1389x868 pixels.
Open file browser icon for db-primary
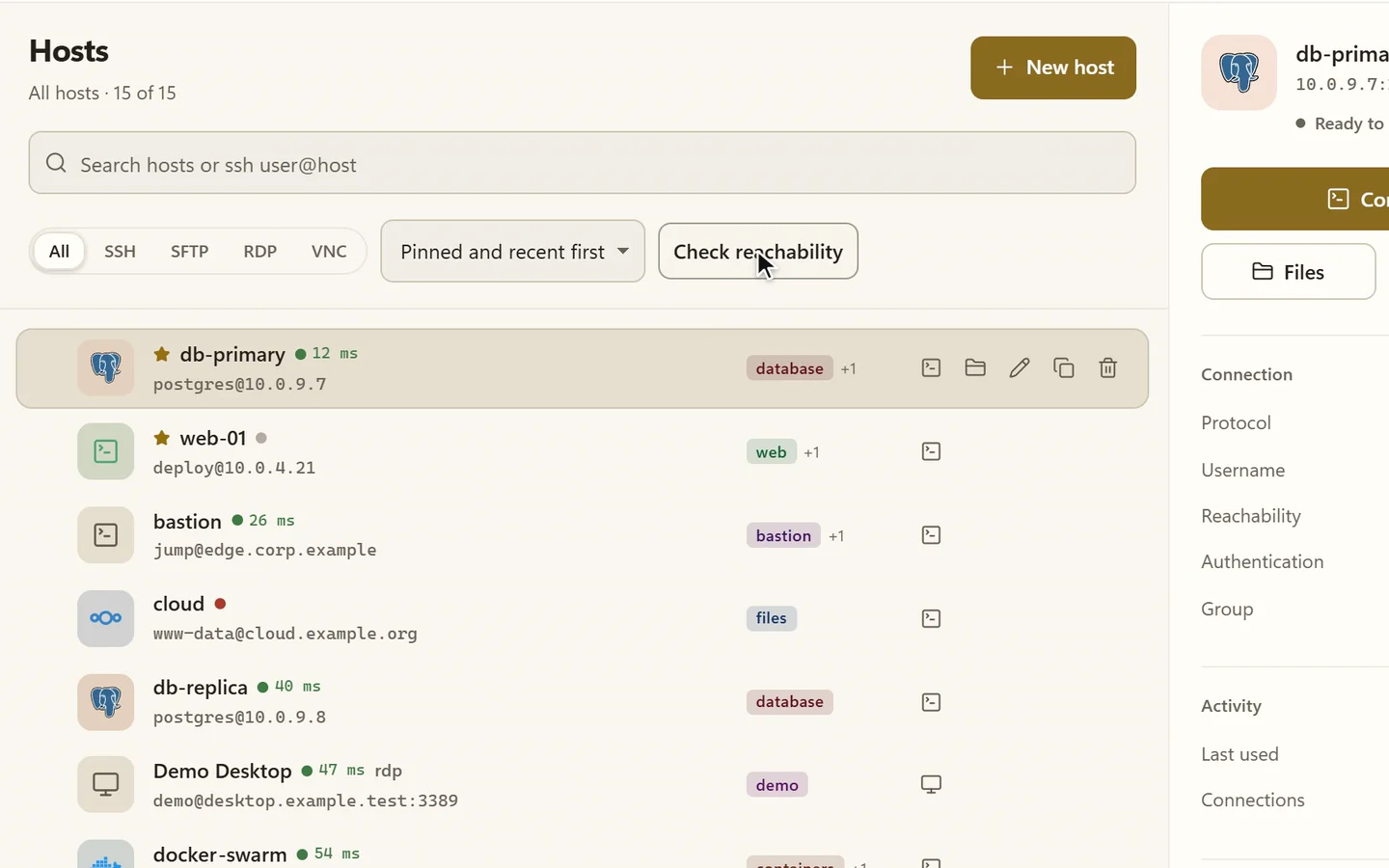coord(975,367)
